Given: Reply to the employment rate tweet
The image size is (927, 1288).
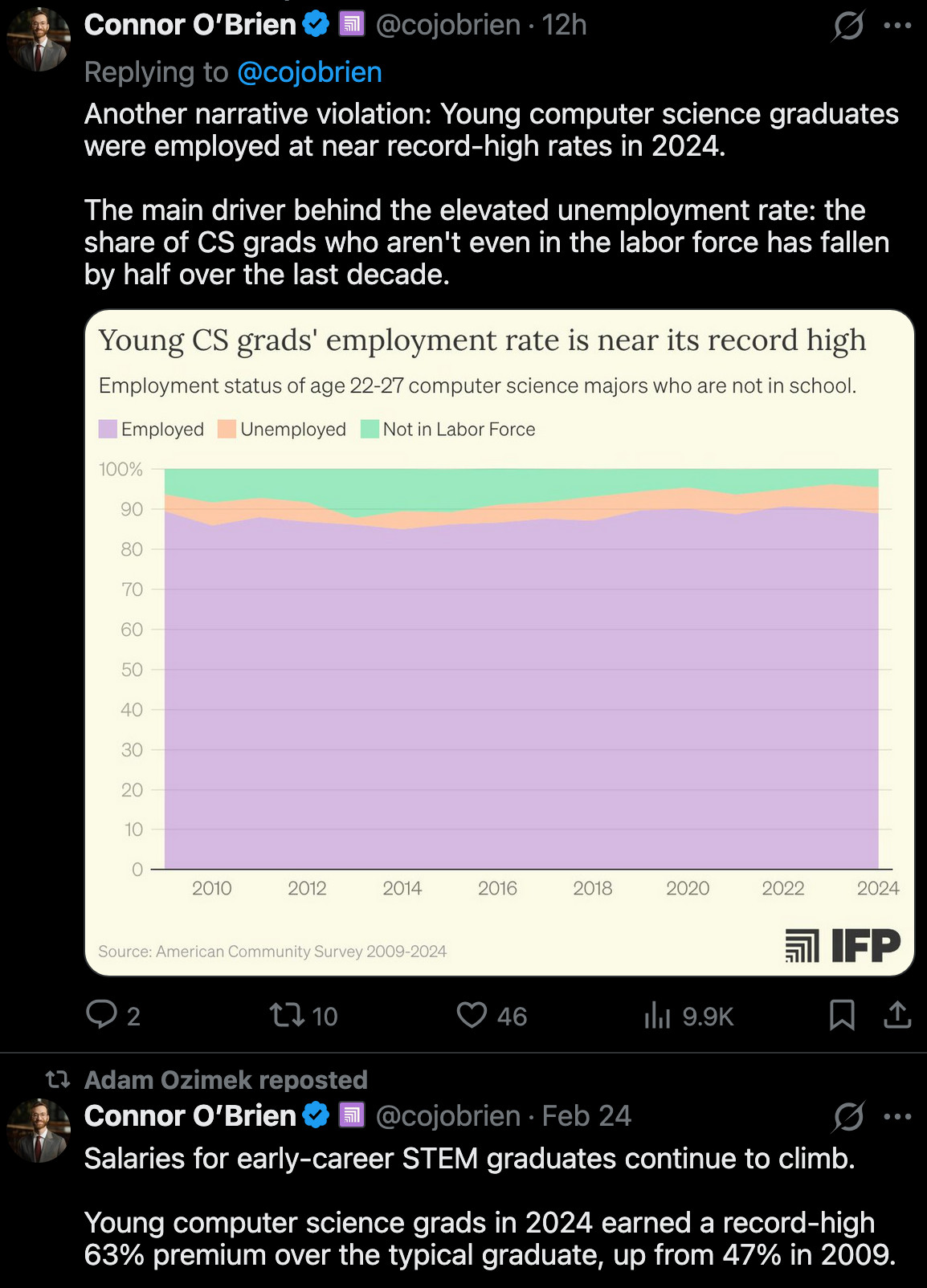Looking at the screenshot, I should coord(102,1015).
